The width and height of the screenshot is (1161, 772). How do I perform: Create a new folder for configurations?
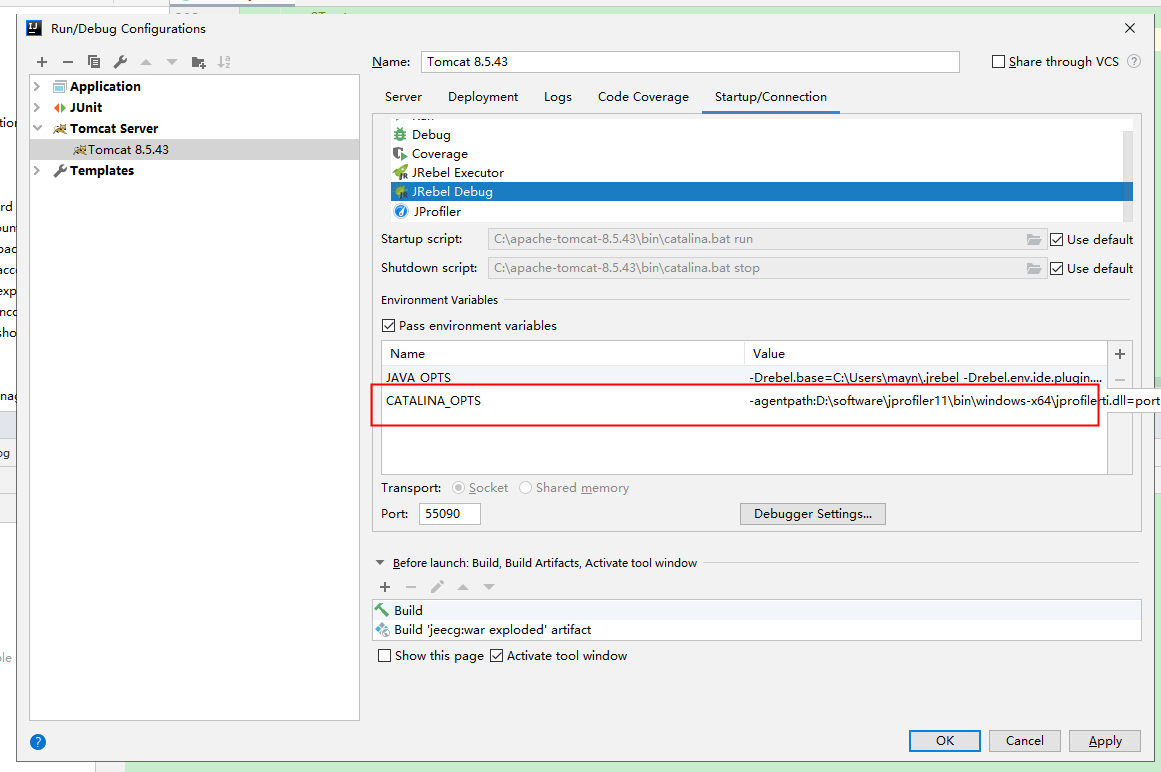(198, 62)
